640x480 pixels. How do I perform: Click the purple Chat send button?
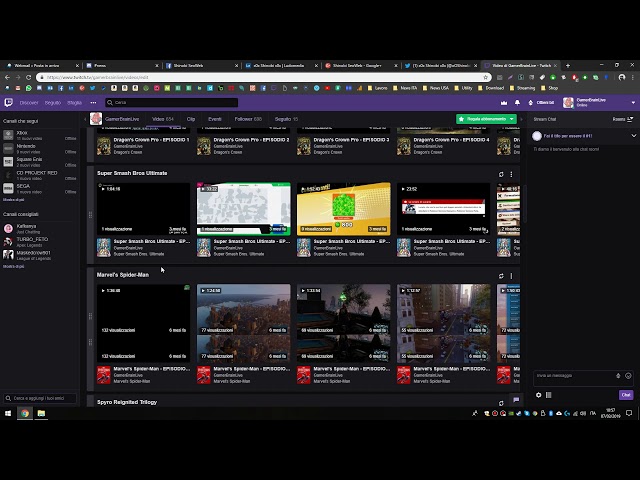(626, 395)
